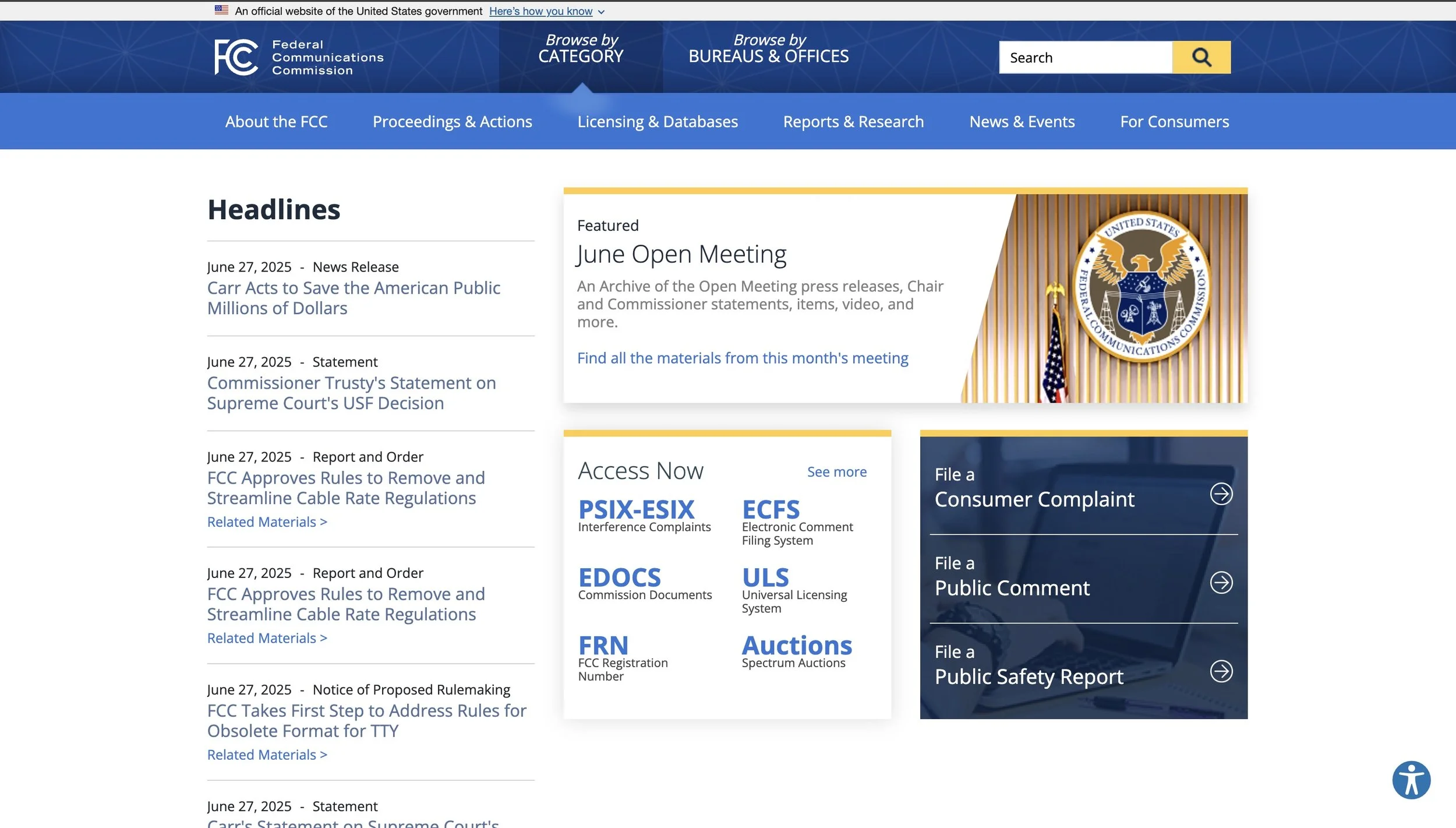Expand Browse by Bureaus & Offices menu

click(x=768, y=48)
